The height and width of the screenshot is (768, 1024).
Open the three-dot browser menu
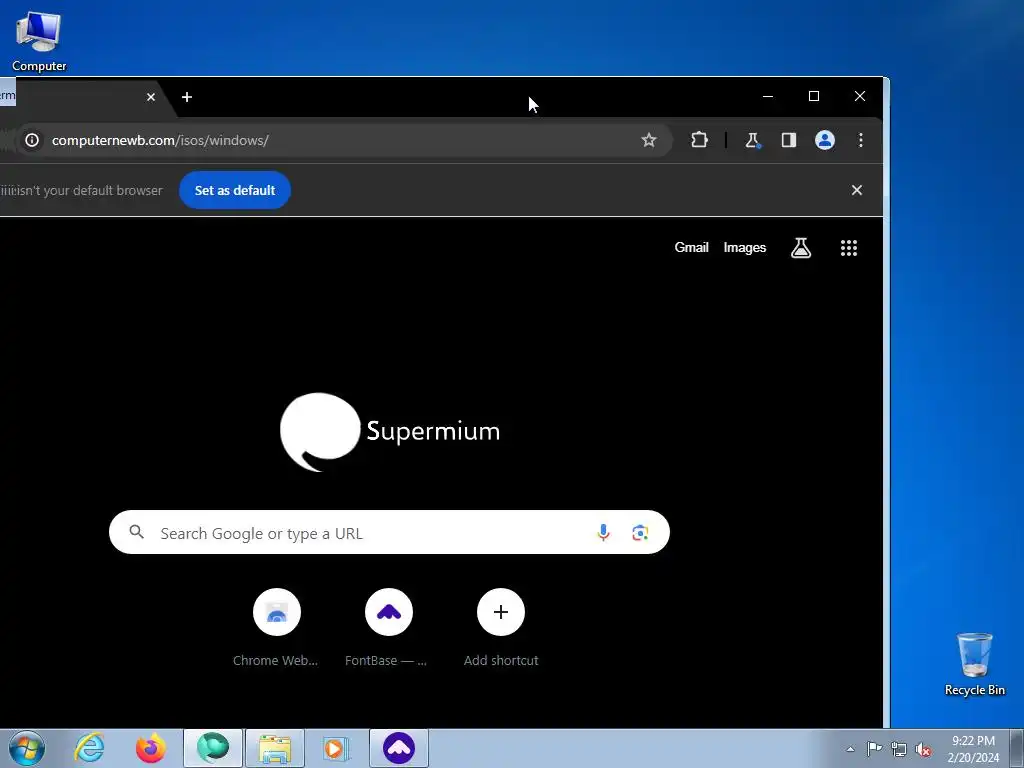861,140
